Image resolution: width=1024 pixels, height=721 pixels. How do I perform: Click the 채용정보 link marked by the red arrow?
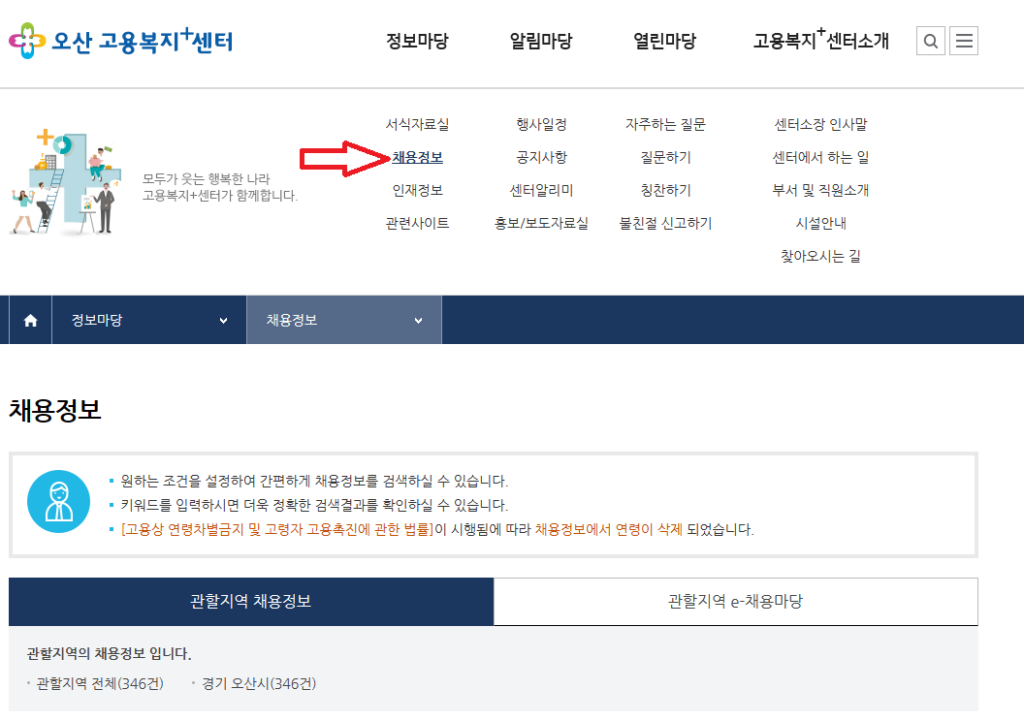tap(415, 157)
